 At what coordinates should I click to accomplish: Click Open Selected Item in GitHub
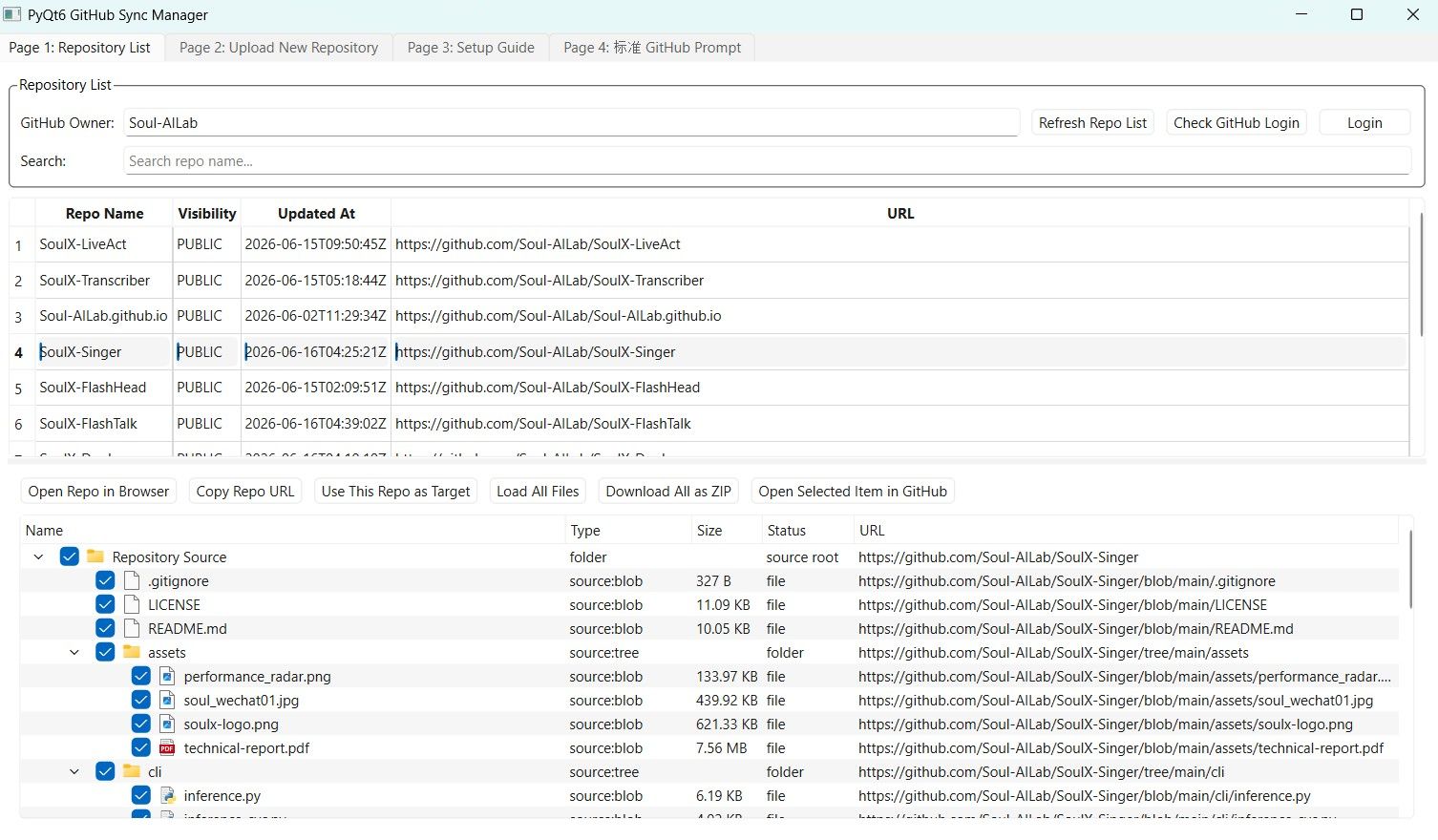(x=853, y=491)
